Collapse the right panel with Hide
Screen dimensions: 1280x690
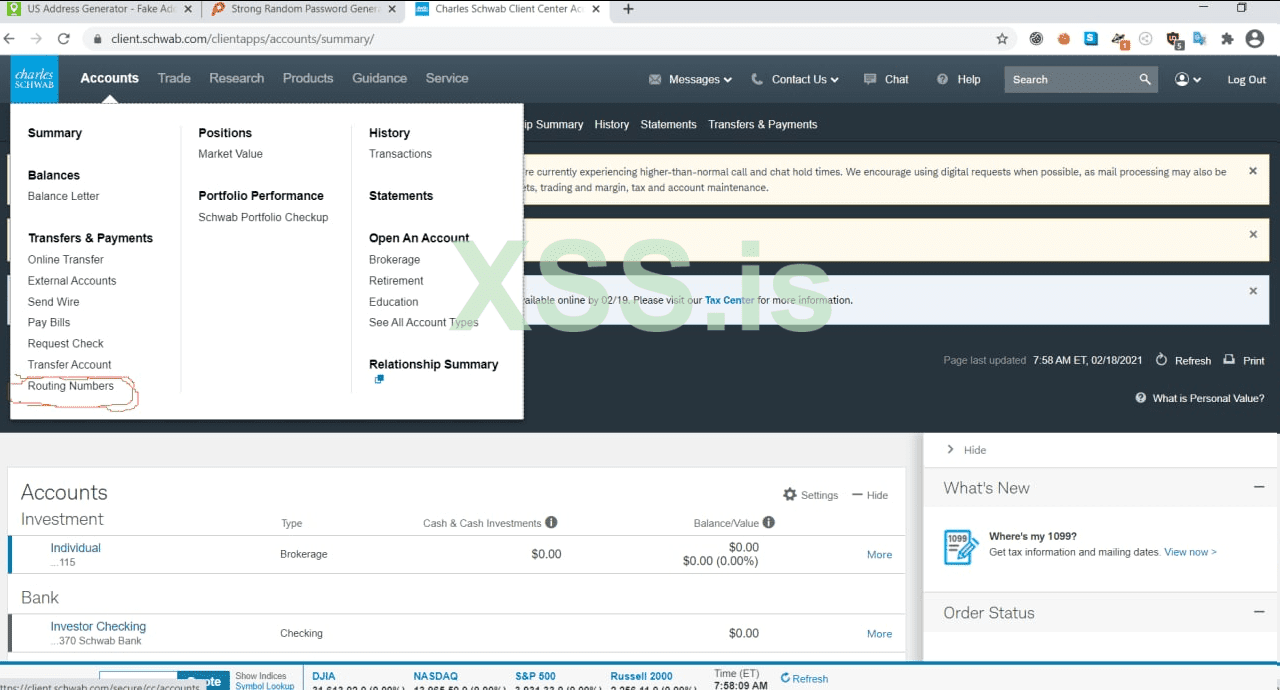[x=967, y=450]
